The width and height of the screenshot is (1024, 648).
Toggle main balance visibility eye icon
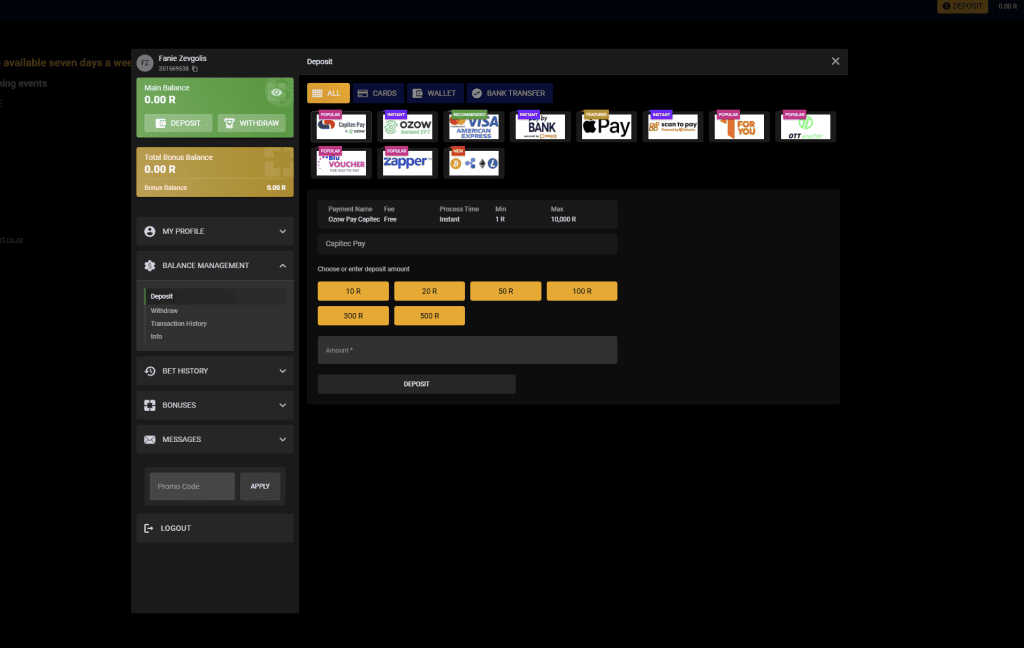pos(277,93)
